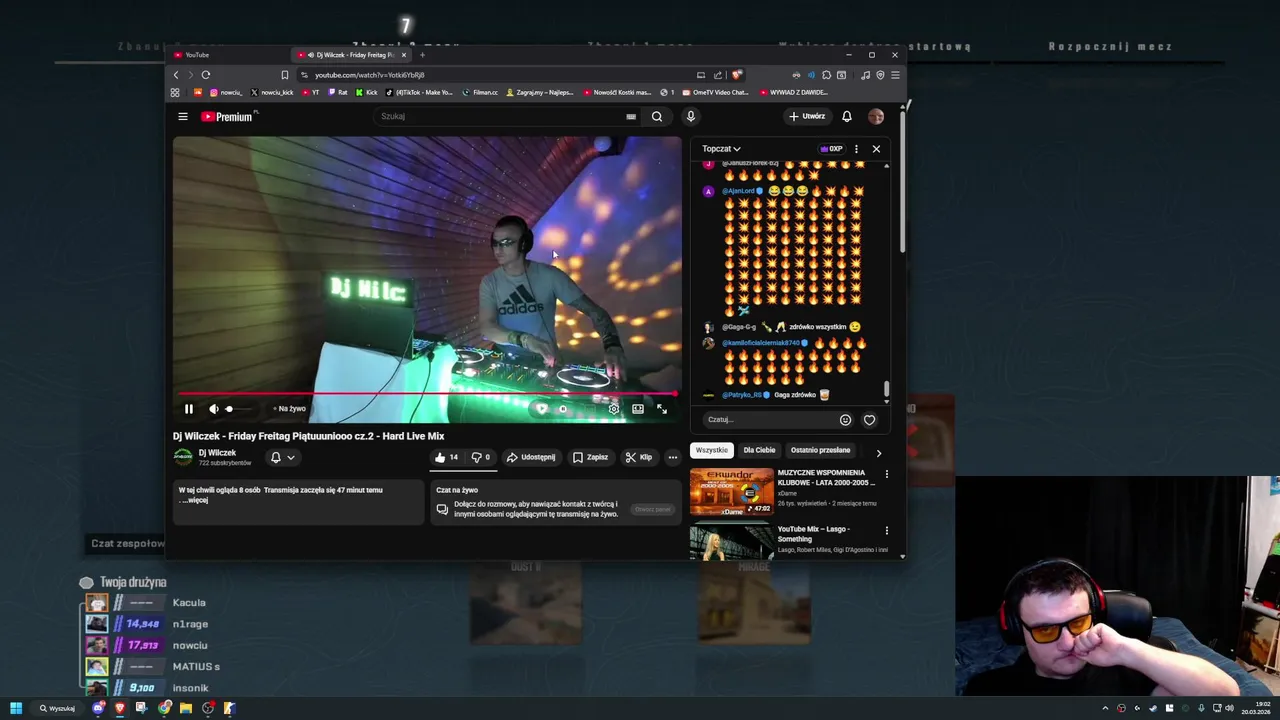
Task: Open File Explorer from taskbar
Action: click(186, 708)
